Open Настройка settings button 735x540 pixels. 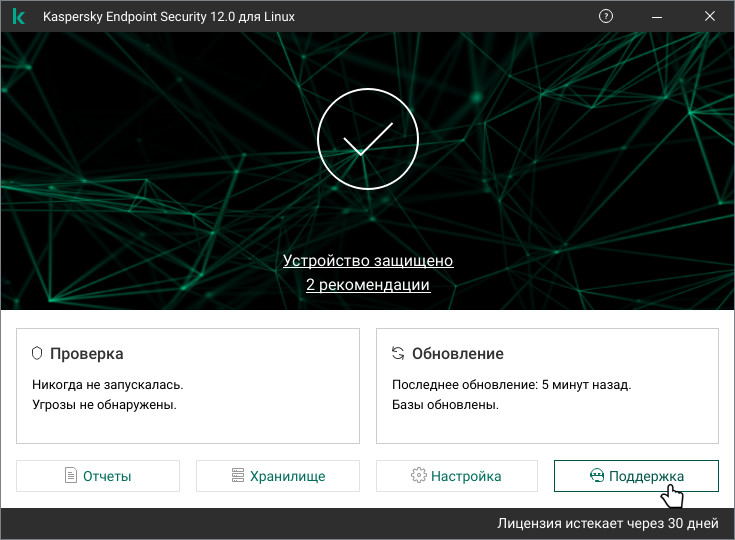(x=457, y=476)
